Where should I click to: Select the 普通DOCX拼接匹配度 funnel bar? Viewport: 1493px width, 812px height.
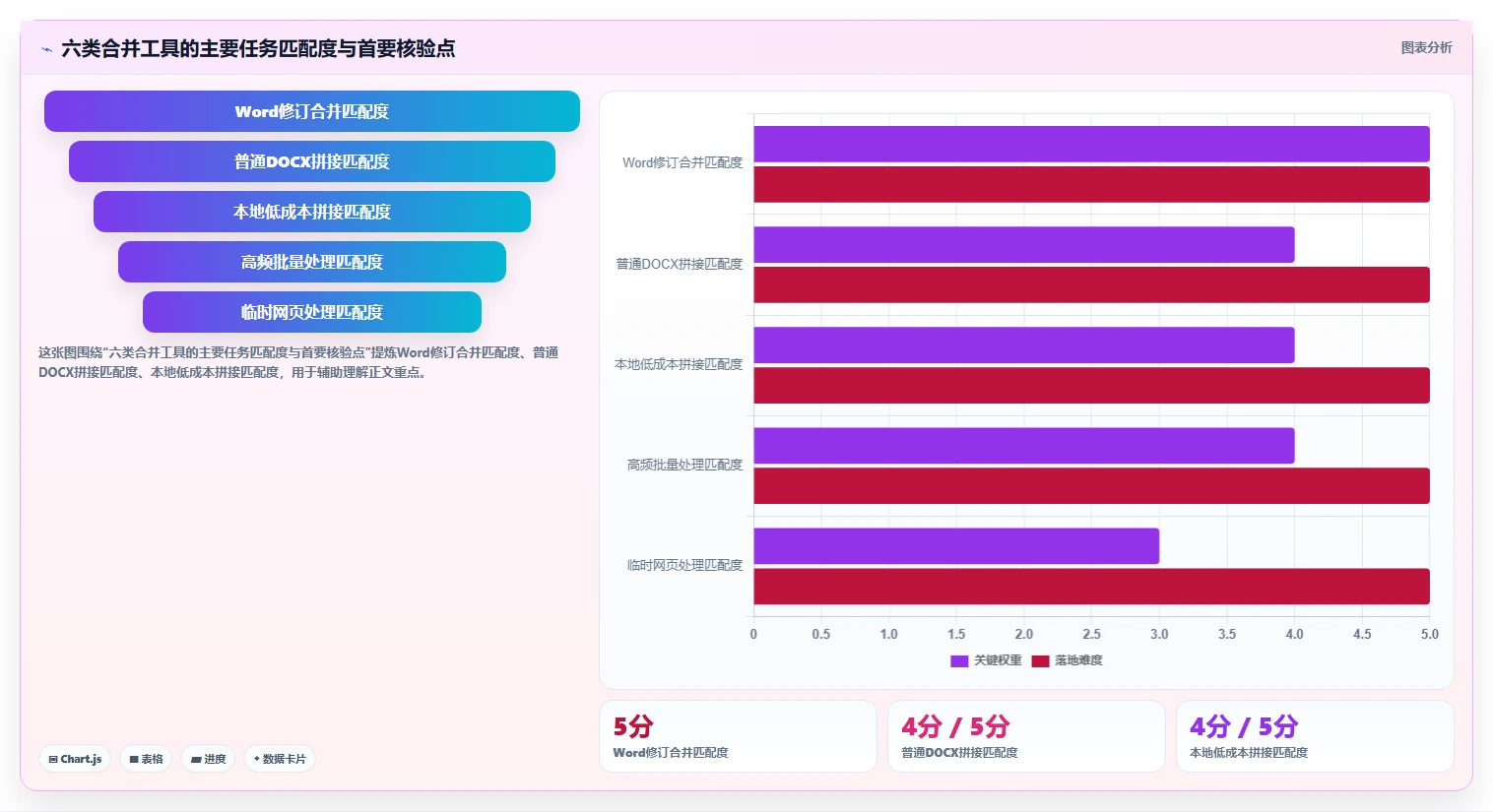pos(312,161)
